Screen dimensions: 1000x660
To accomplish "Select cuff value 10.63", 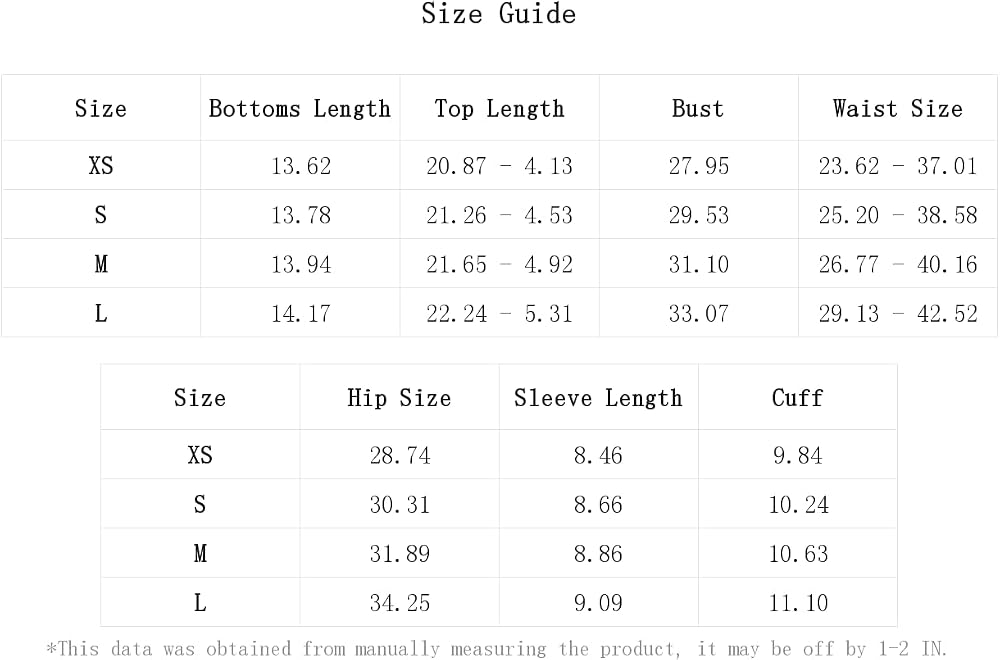I will tap(798, 554).
